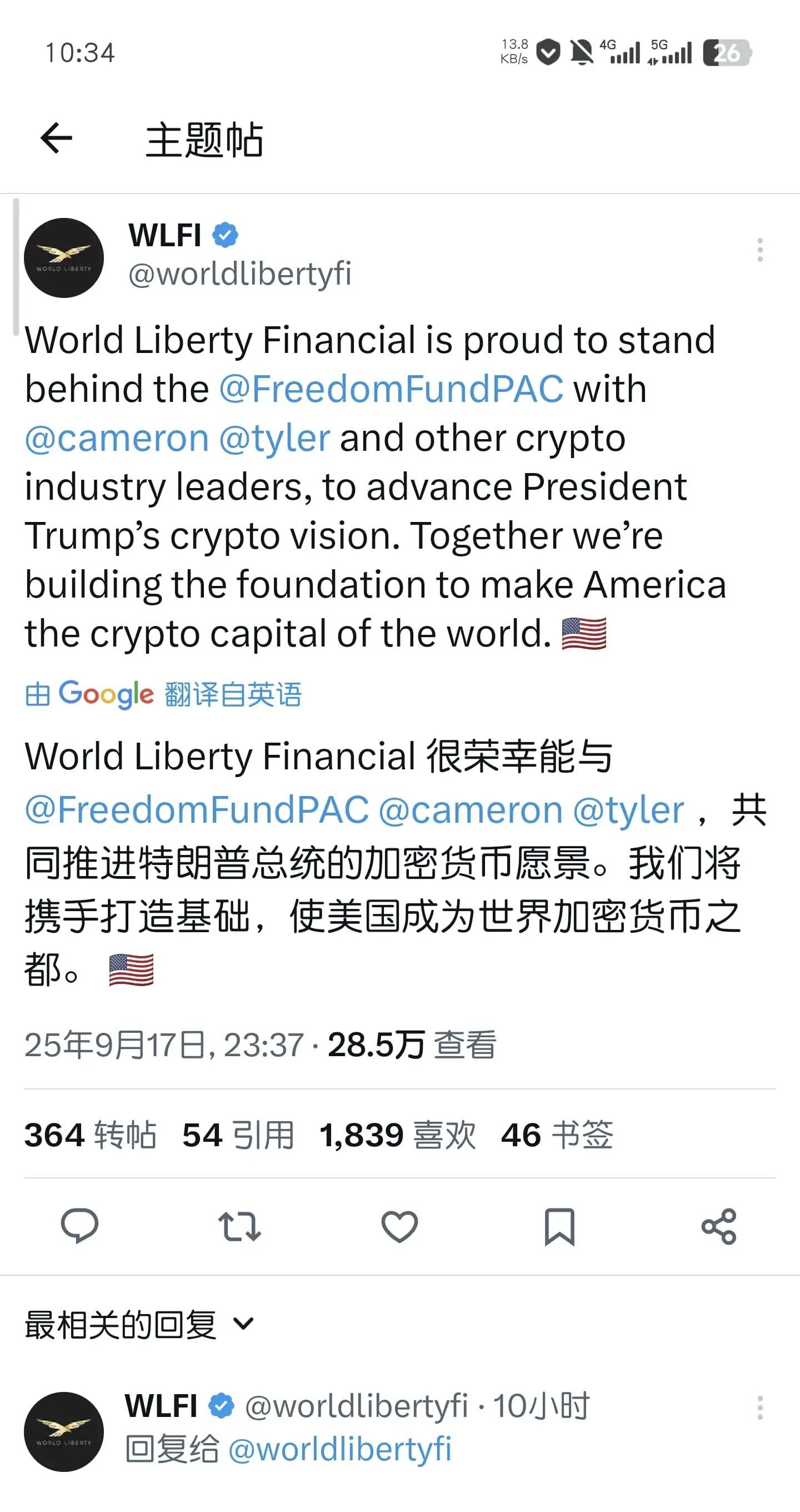Like the post with heart icon

coord(399,1226)
